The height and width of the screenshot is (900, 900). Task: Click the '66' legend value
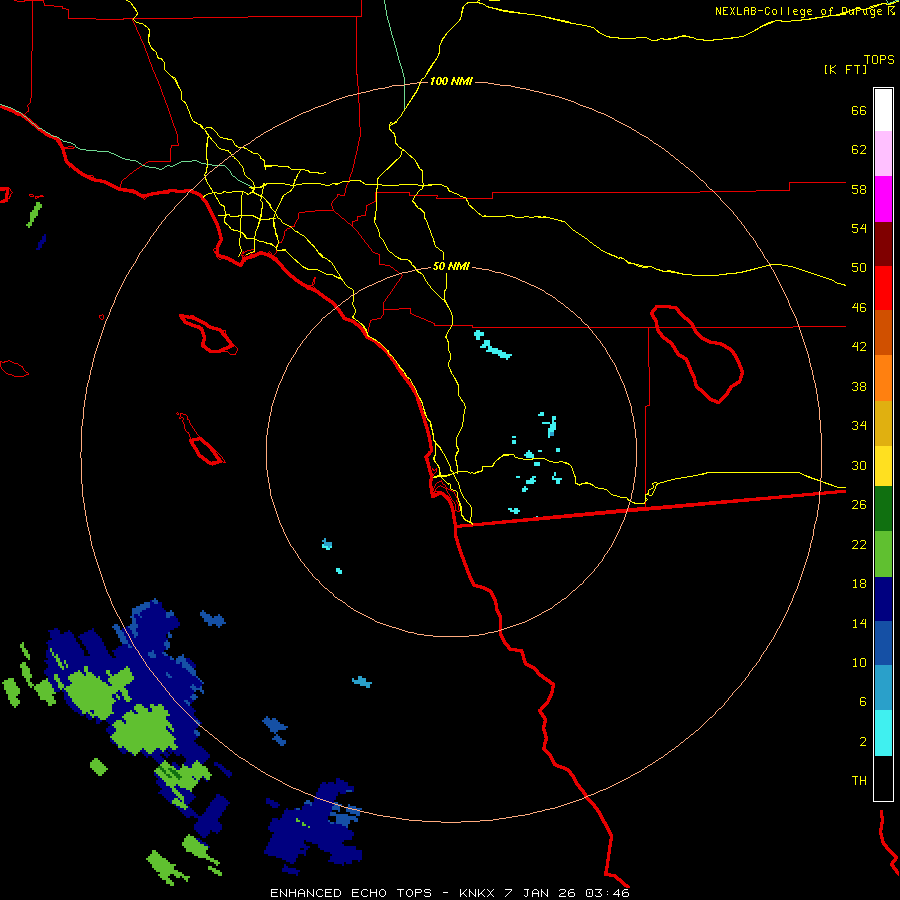[859, 111]
